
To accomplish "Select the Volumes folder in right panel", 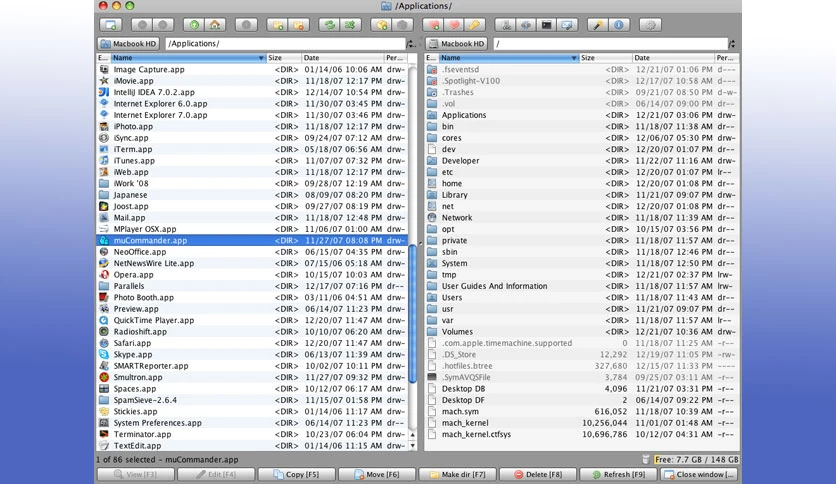I will tap(582, 332).
